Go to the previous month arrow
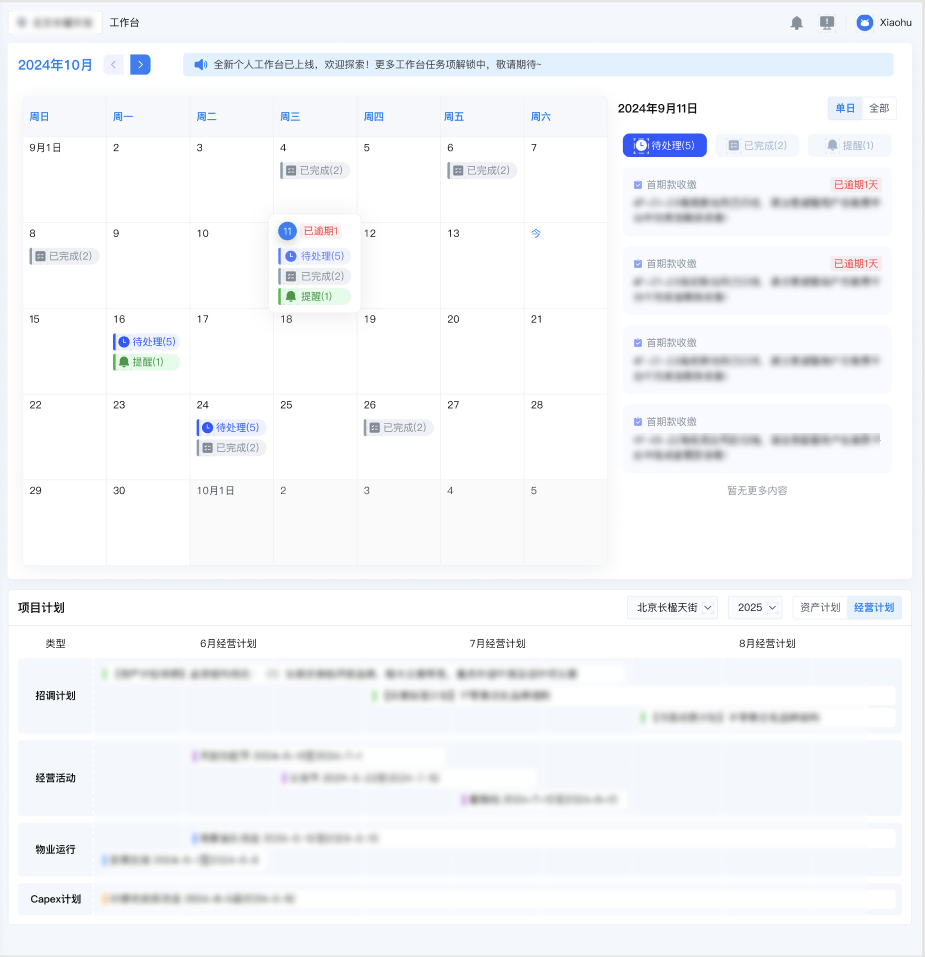The height and width of the screenshot is (957, 925). coord(113,65)
